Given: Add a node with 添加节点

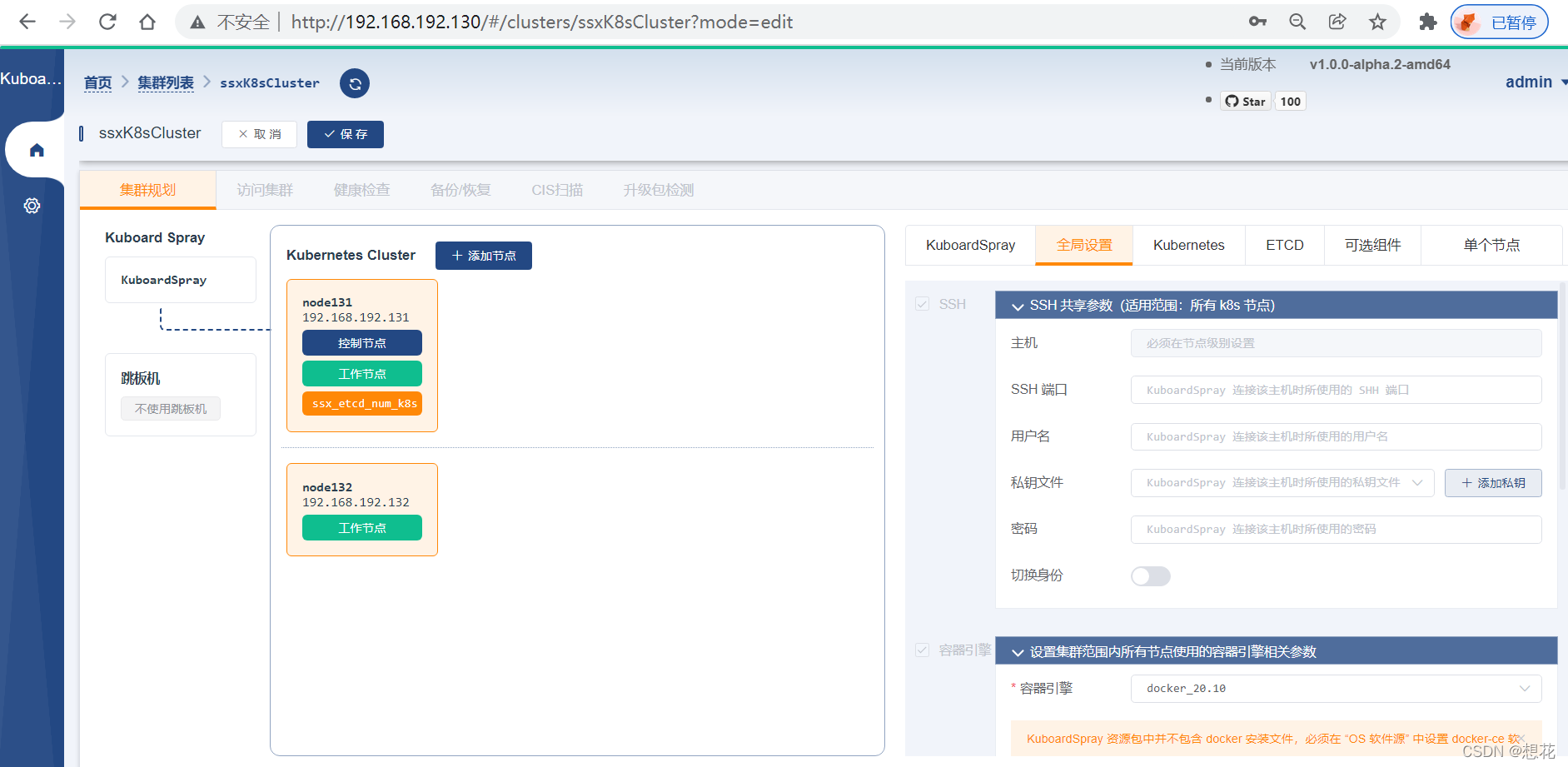Looking at the screenshot, I should tap(484, 256).
